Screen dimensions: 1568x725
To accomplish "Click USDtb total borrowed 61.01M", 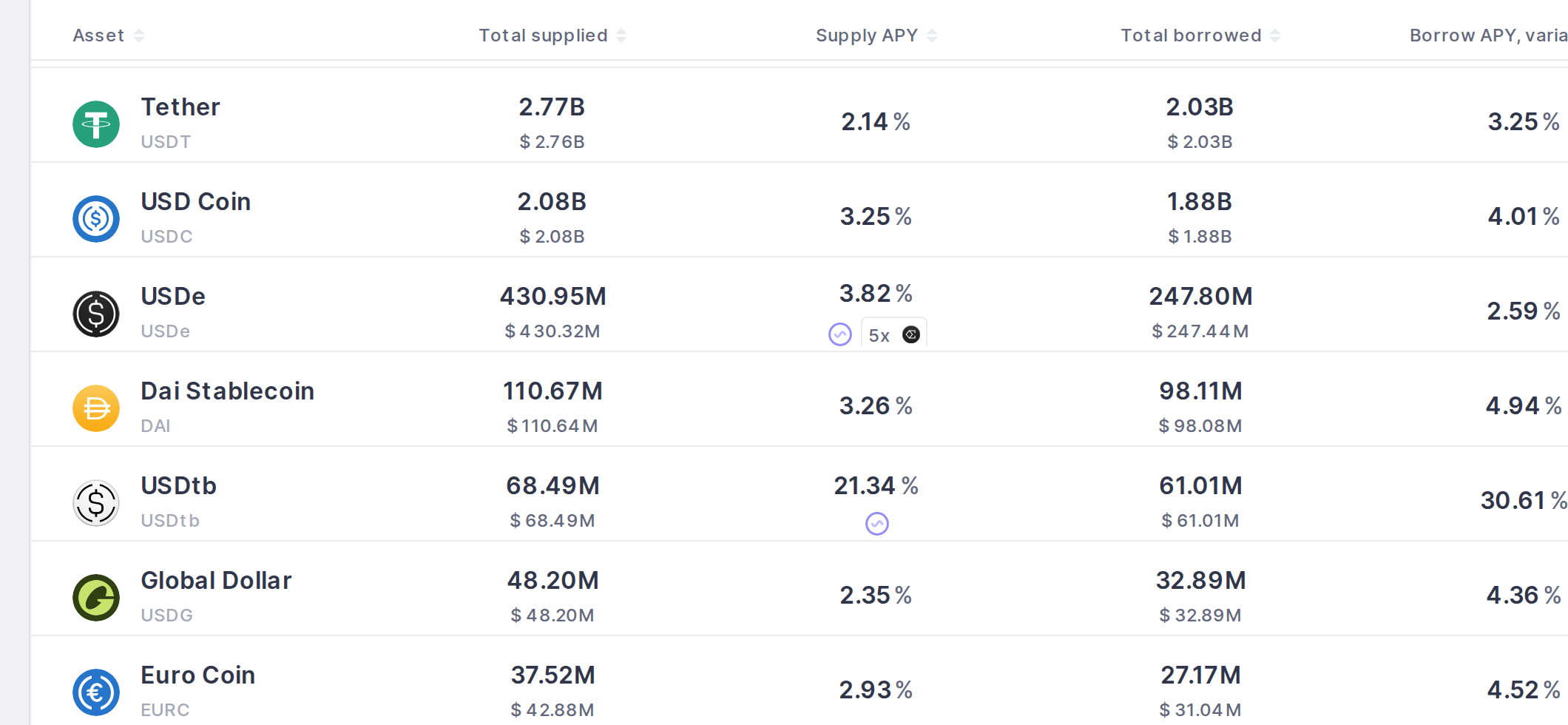I will (x=1200, y=486).
